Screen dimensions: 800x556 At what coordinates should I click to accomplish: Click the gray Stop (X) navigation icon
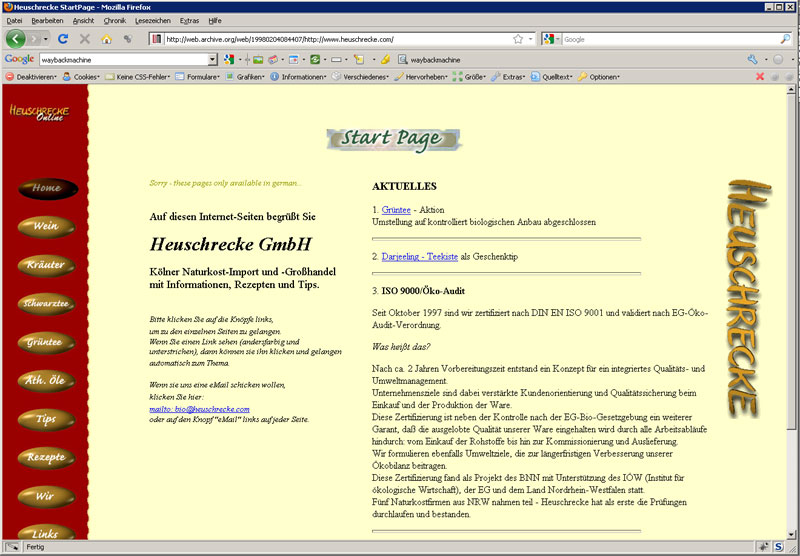[85, 39]
